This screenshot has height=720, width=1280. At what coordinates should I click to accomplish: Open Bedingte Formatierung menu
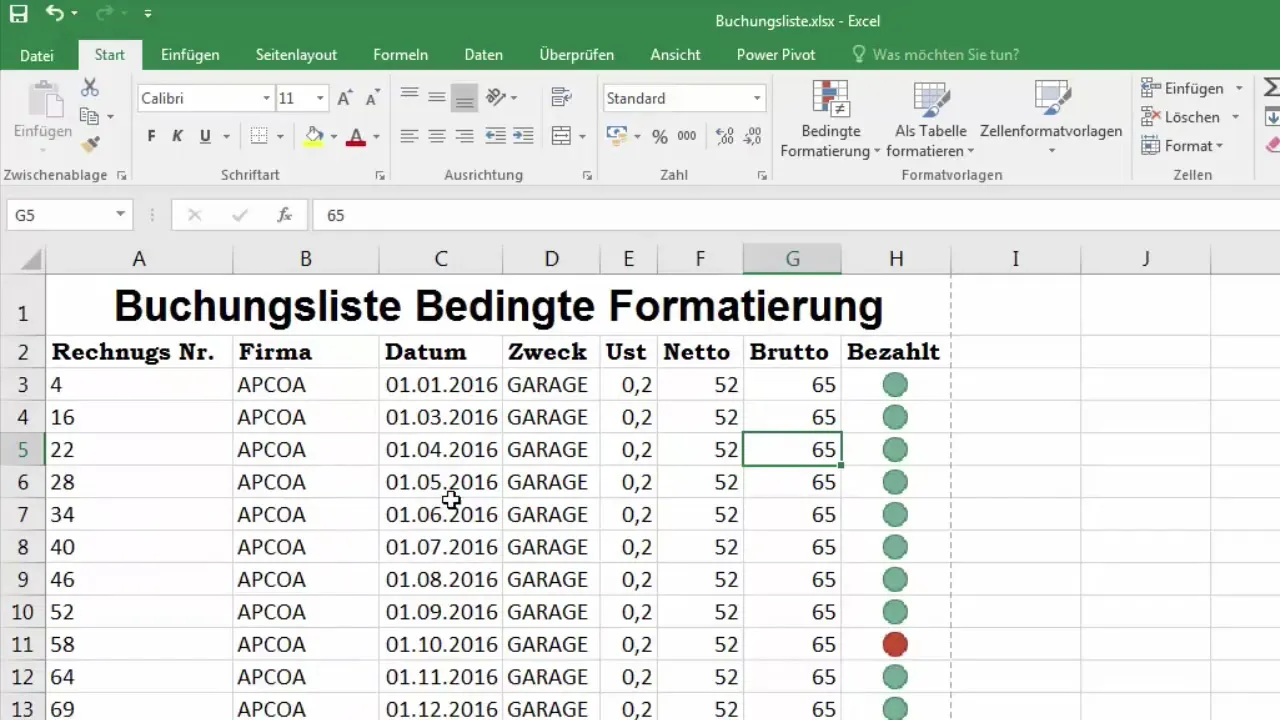tap(830, 118)
